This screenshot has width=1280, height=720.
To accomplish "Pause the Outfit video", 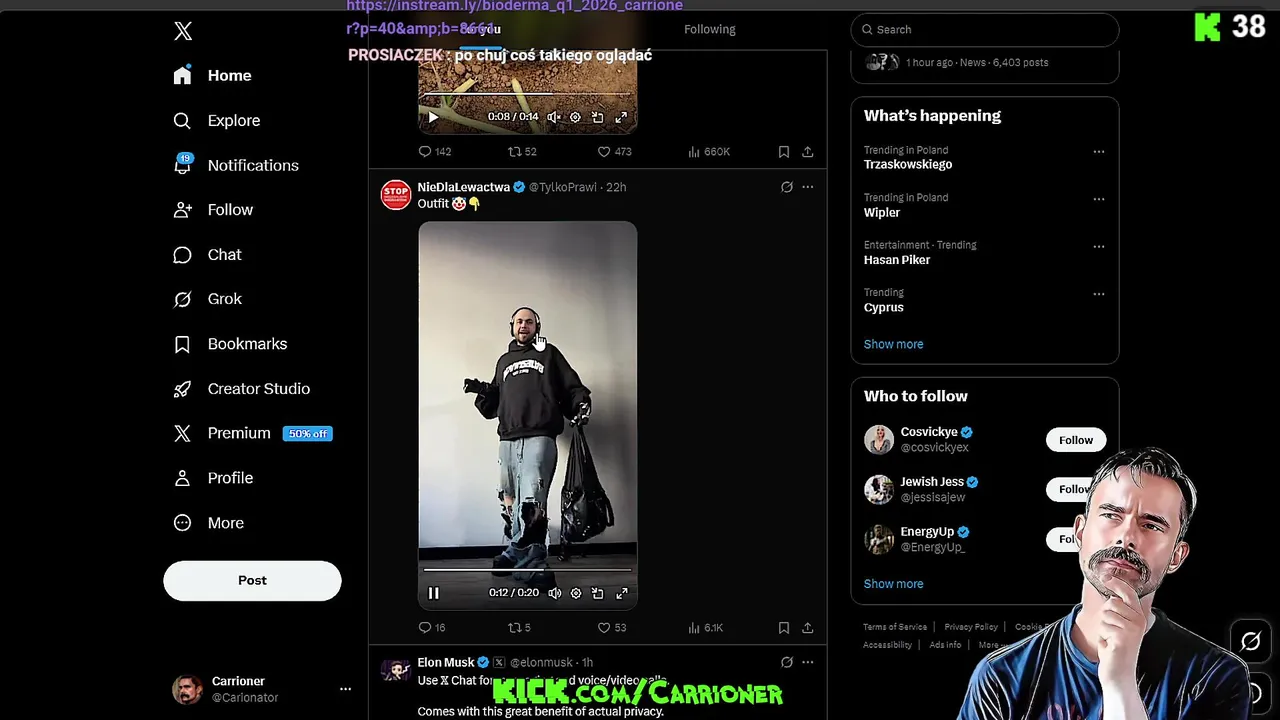I will (x=433, y=593).
